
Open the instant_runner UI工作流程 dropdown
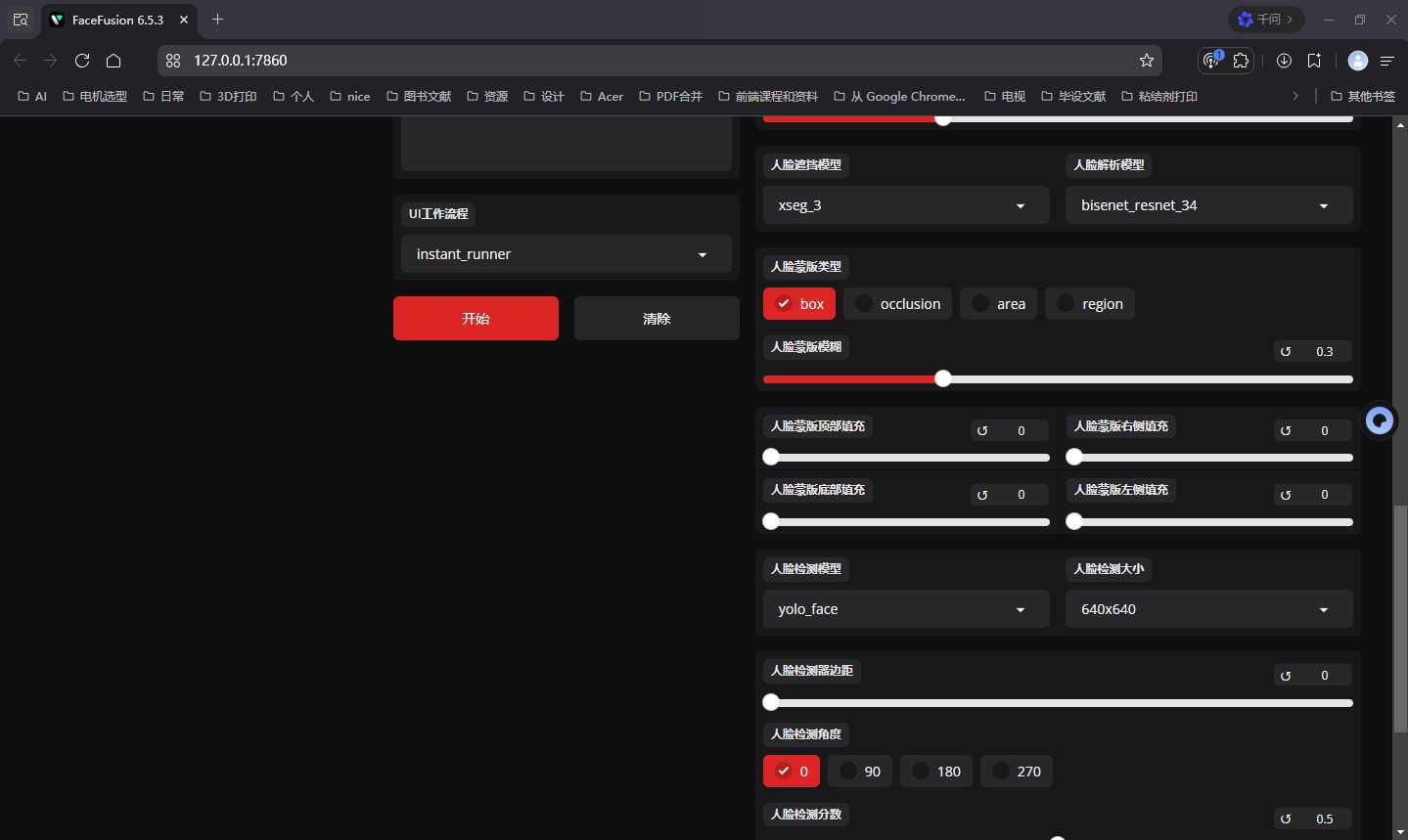click(567, 254)
